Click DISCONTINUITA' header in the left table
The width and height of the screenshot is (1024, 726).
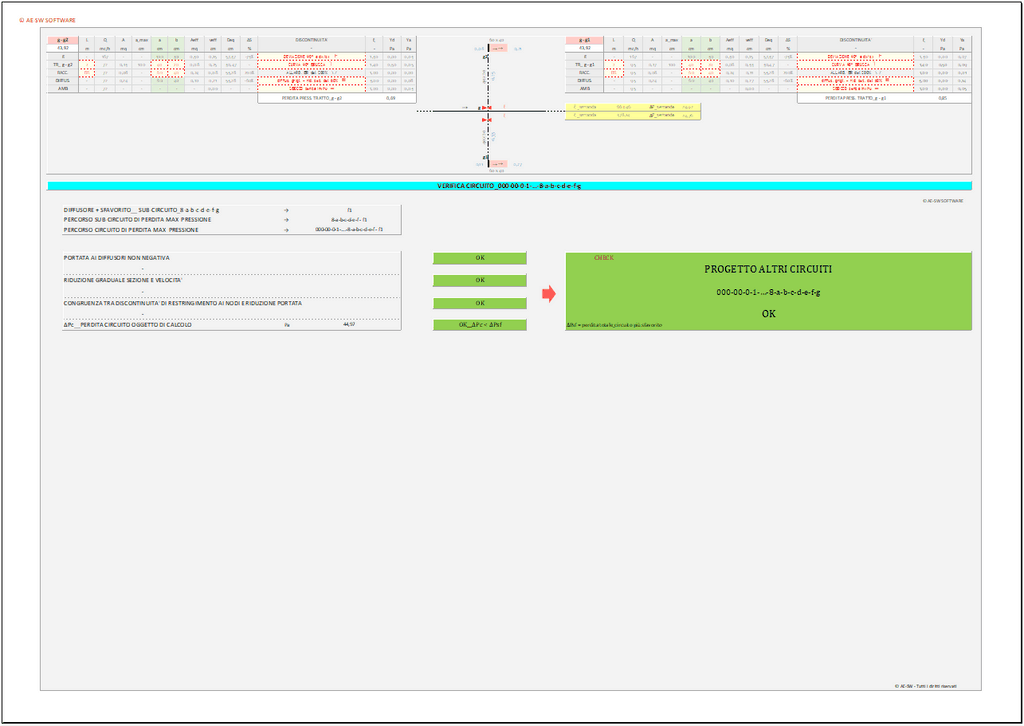click(x=308, y=40)
